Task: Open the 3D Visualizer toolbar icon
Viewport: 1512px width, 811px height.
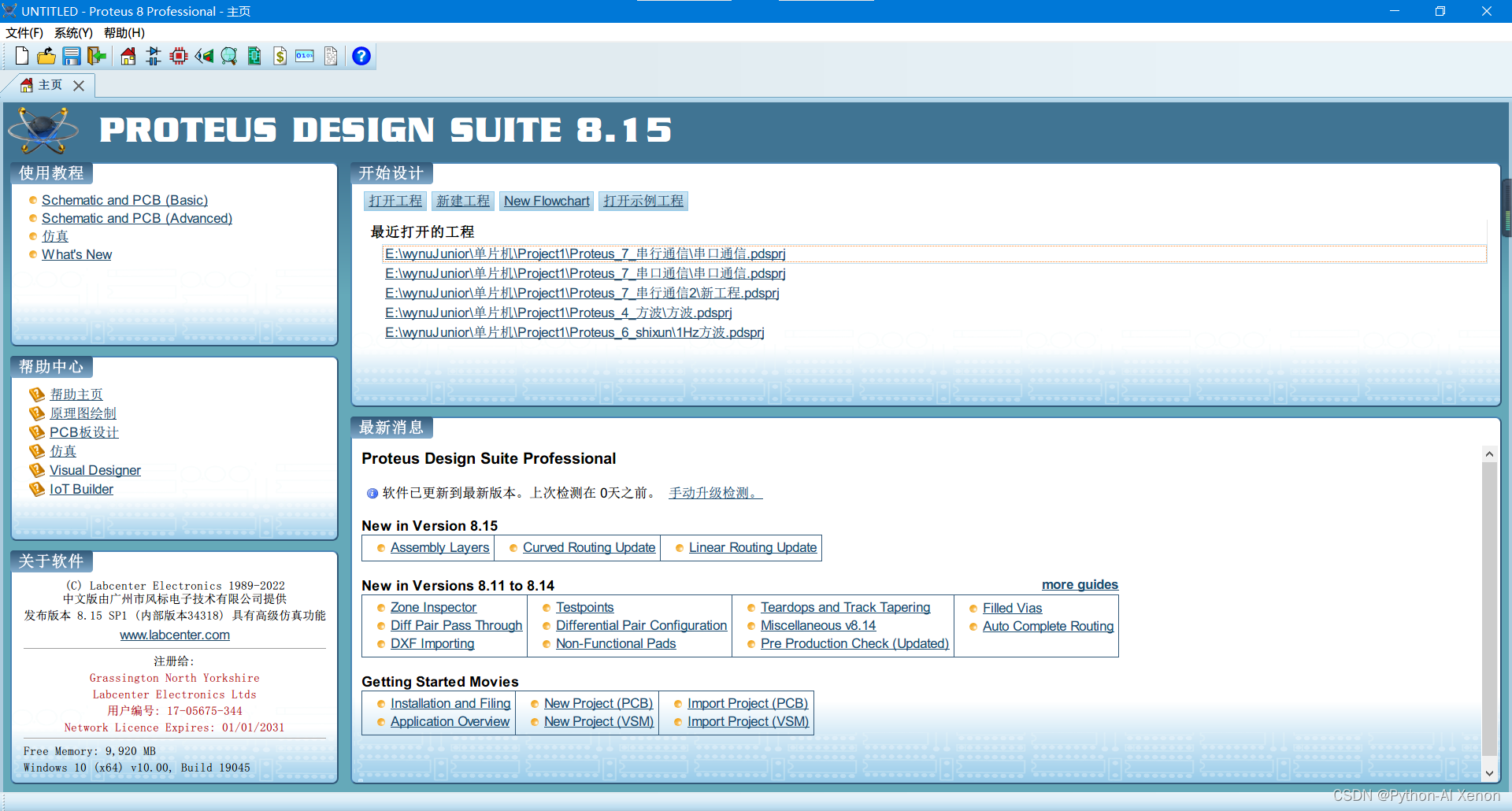Action: [204, 56]
